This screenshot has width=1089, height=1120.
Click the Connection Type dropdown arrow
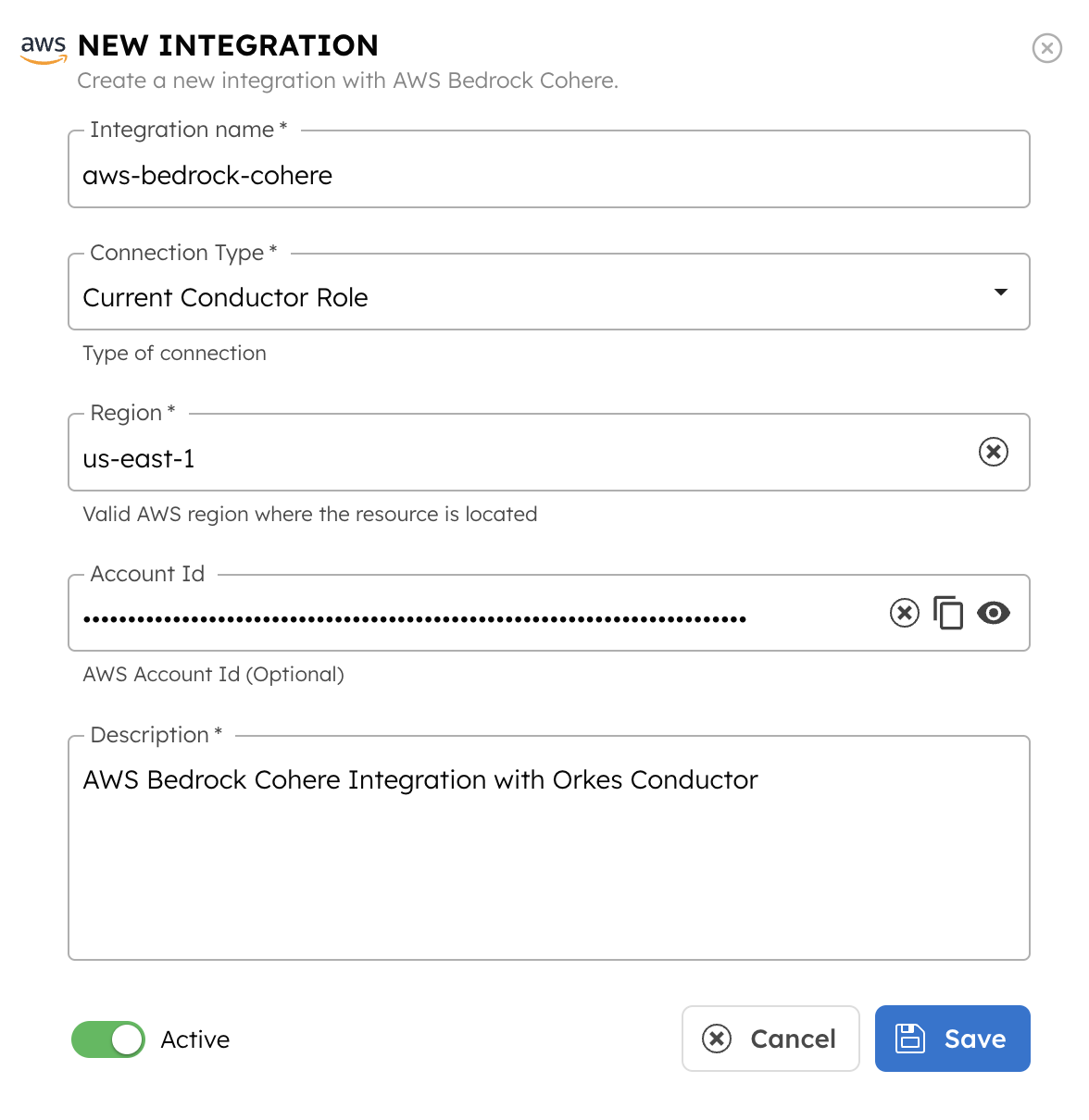point(1000,292)
